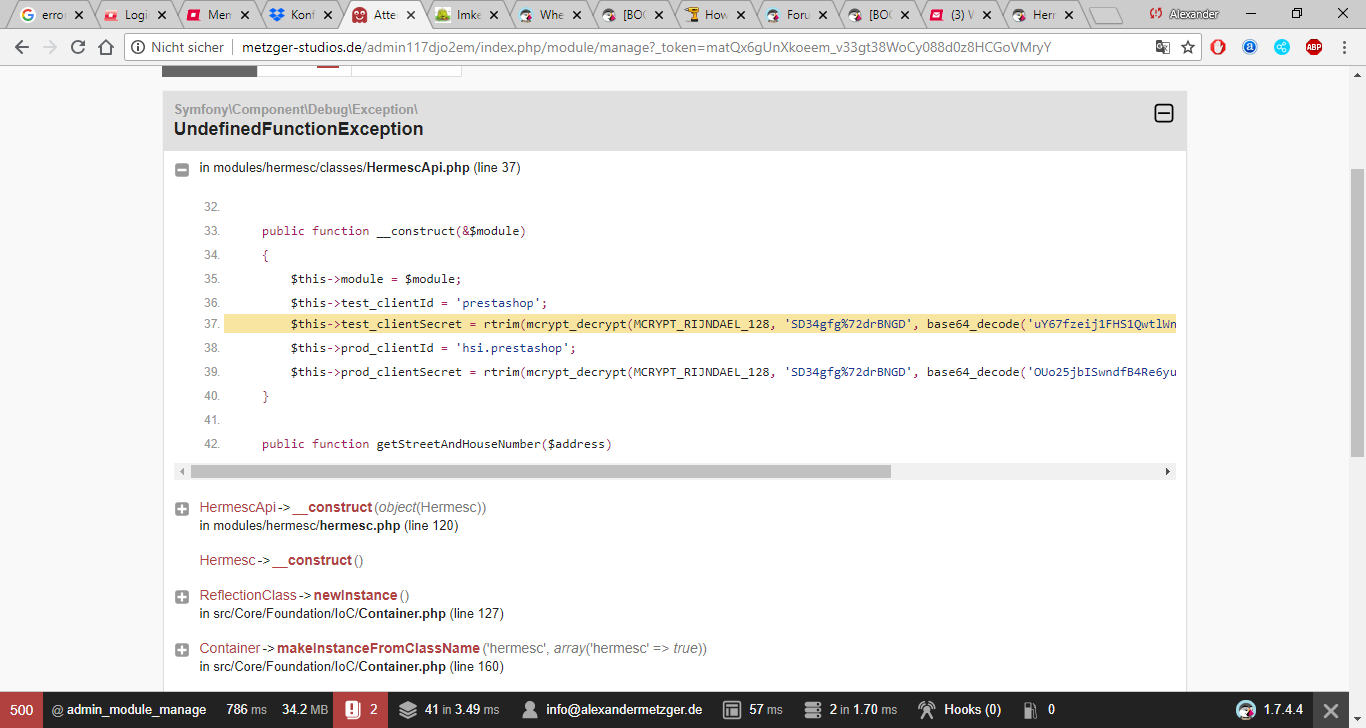
Task: Open the Hooks (0) panel icon
Action: 926,710
